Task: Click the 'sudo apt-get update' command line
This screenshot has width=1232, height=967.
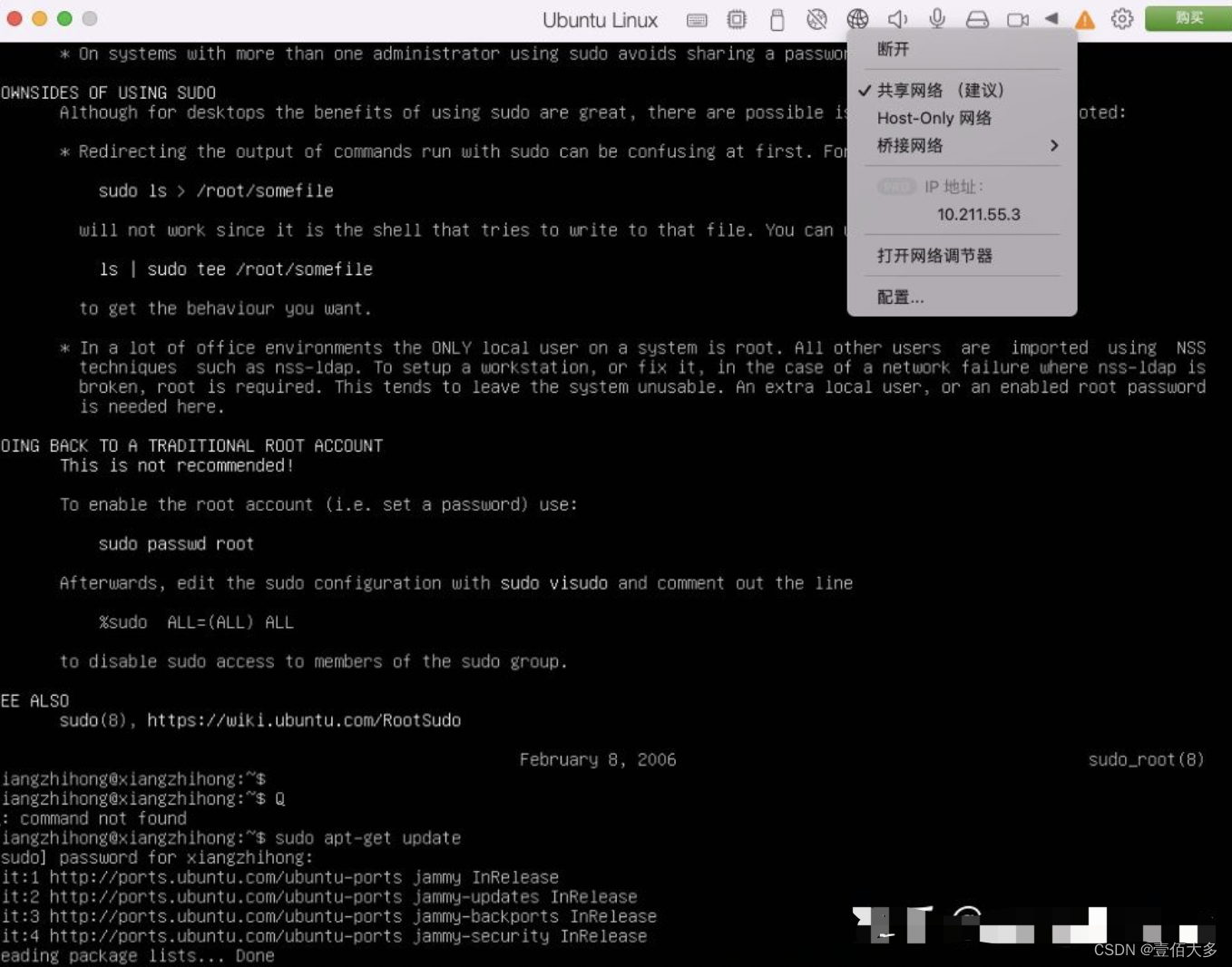Action: 367,837
